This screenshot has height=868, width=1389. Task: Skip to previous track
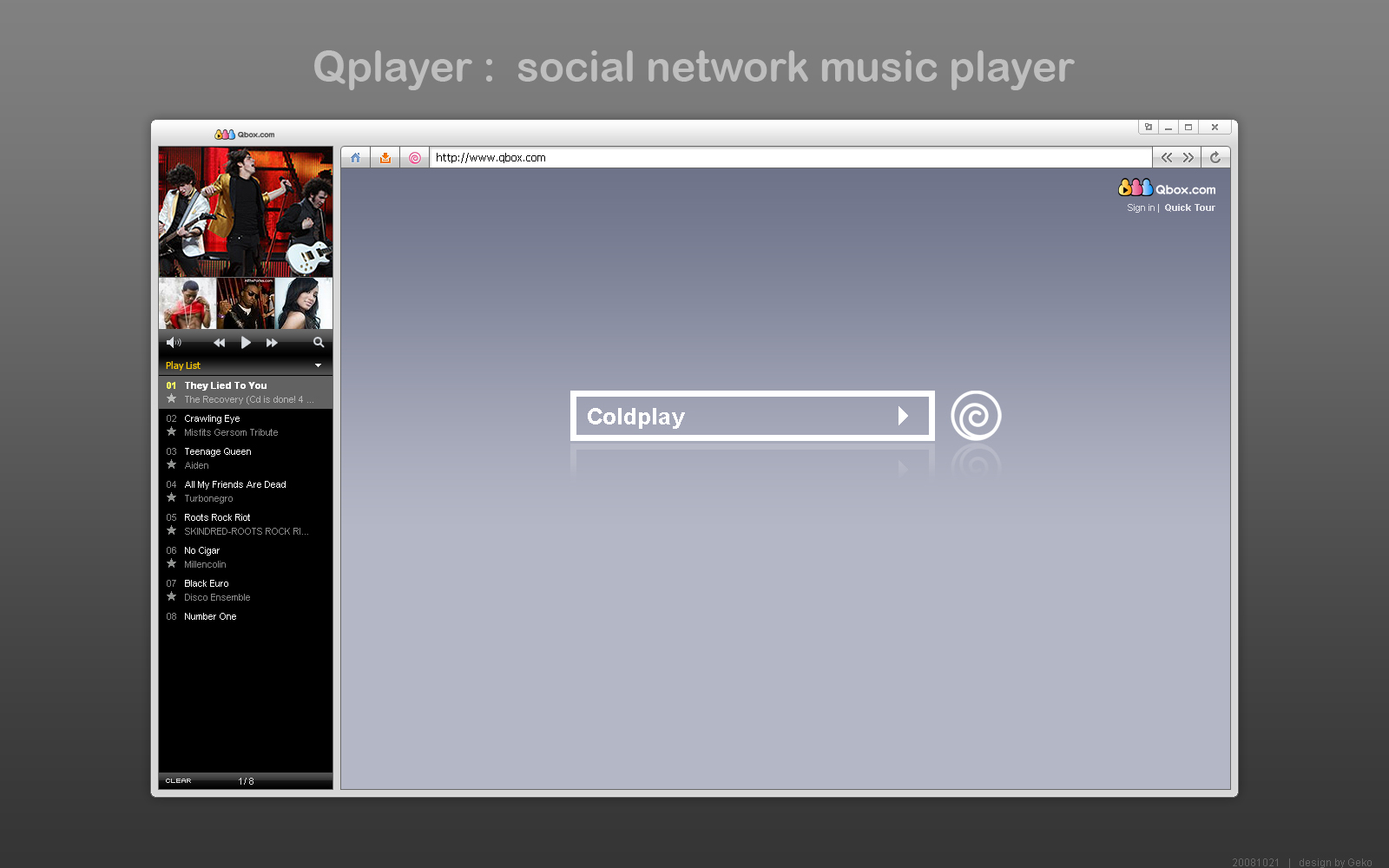pyautogui.click(x=219, y=343)
